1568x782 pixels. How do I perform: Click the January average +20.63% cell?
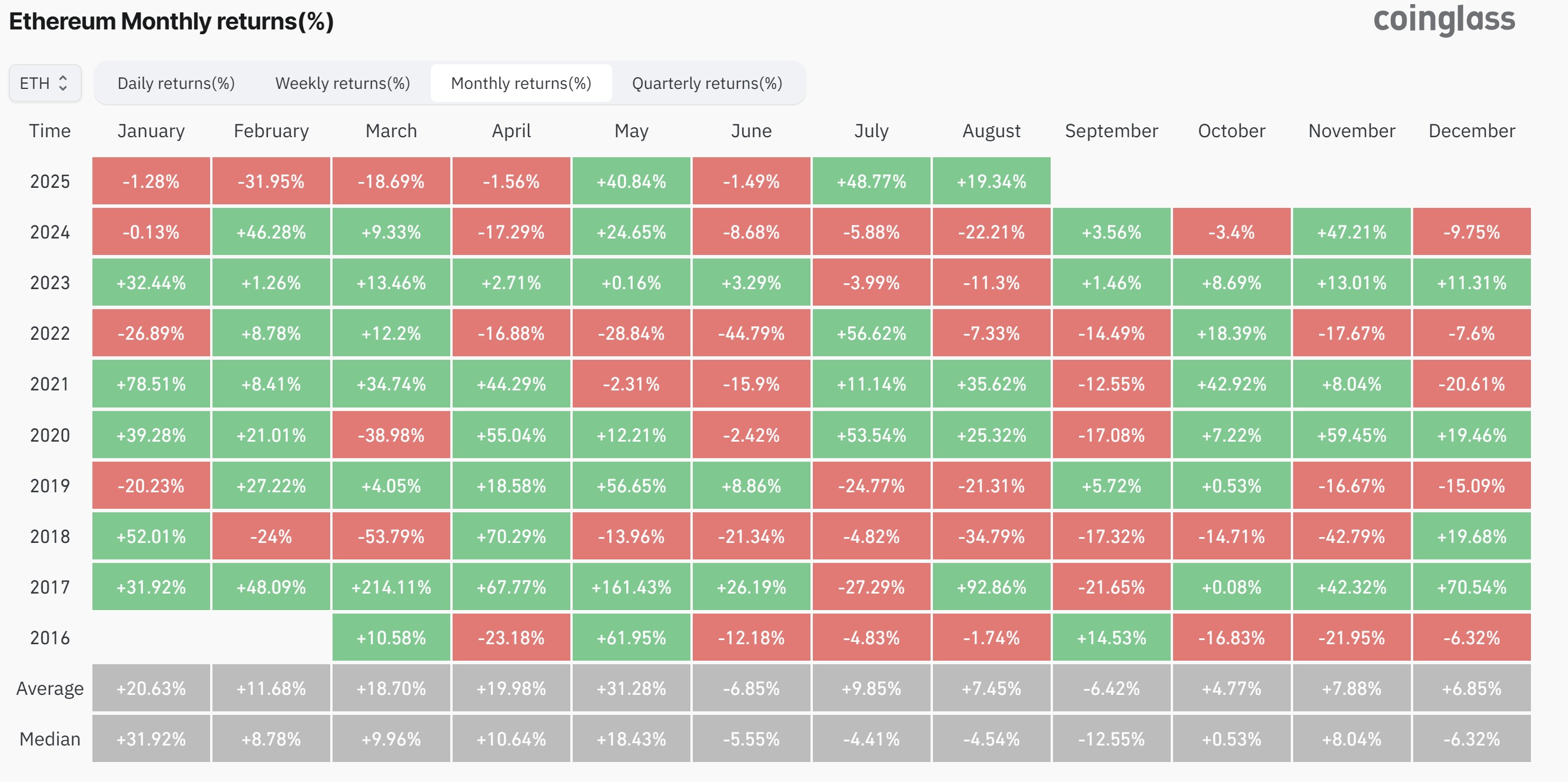(x=151, y=688)
